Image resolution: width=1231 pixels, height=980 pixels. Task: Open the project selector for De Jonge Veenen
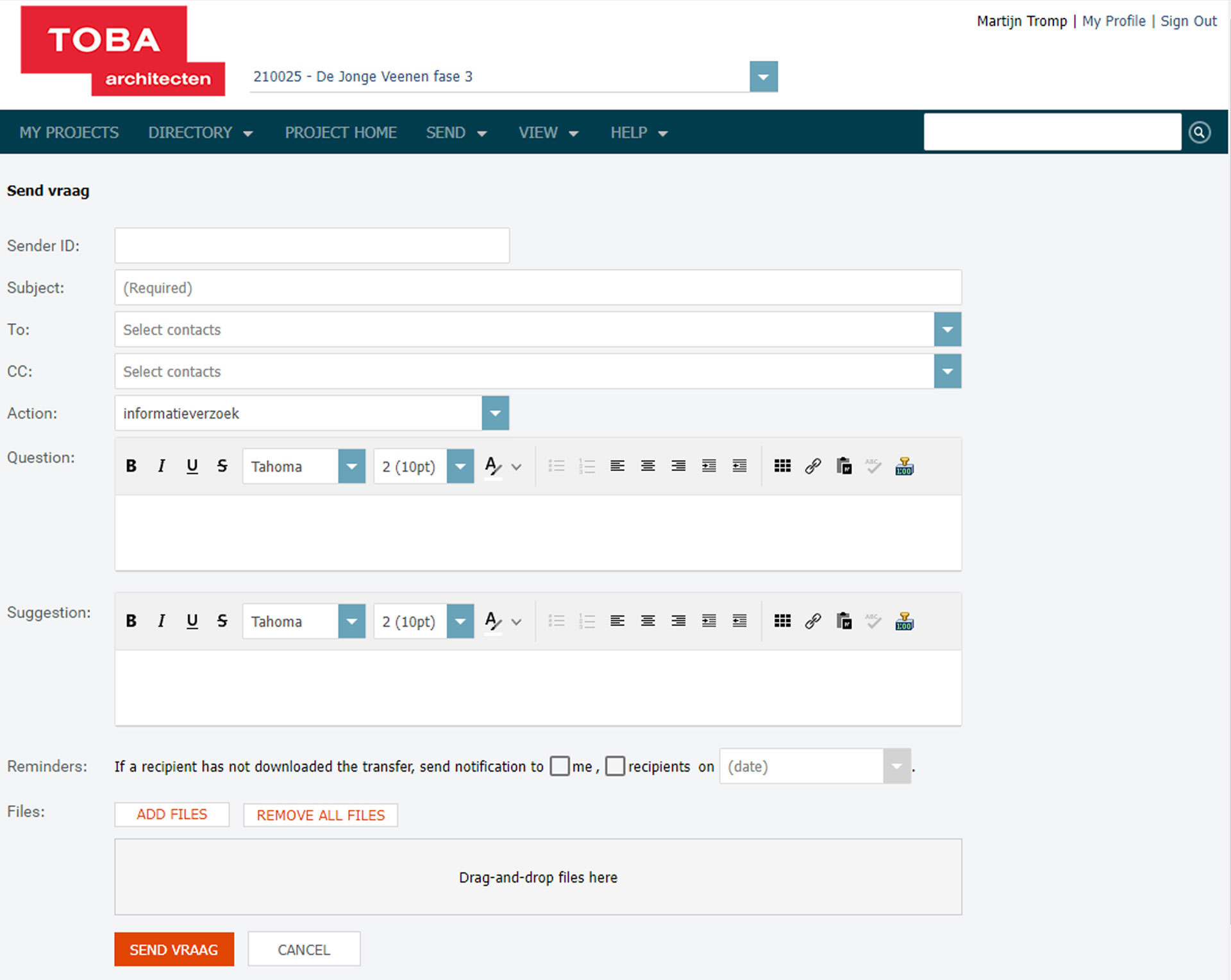[x=762, y=76]
